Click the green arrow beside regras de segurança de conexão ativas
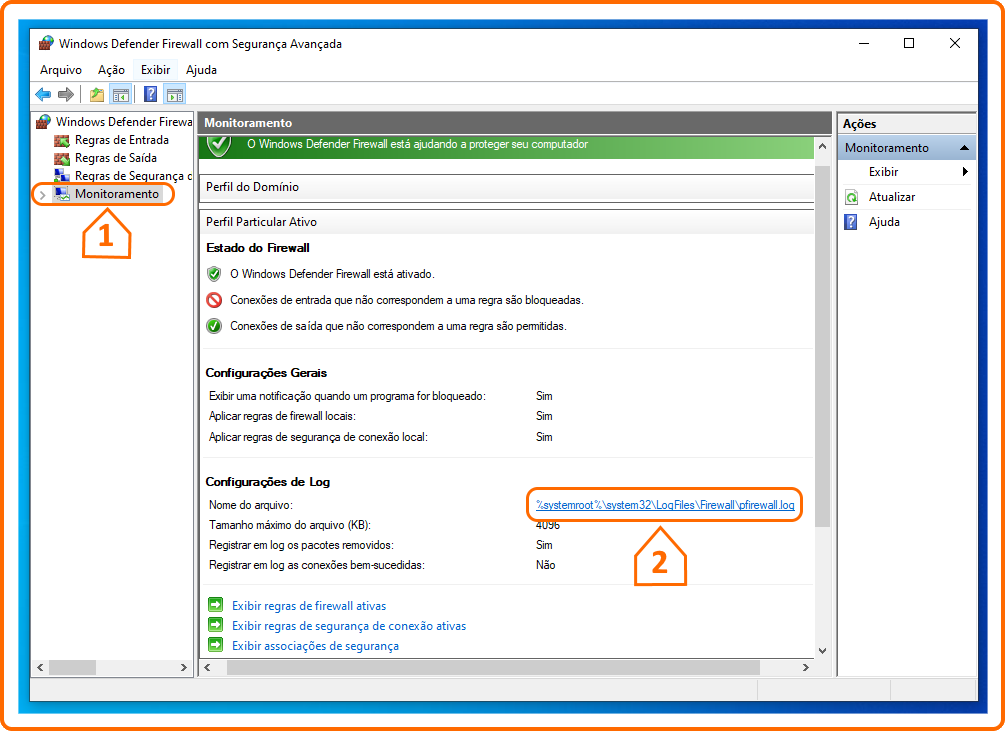 click(x=216, y=625)
